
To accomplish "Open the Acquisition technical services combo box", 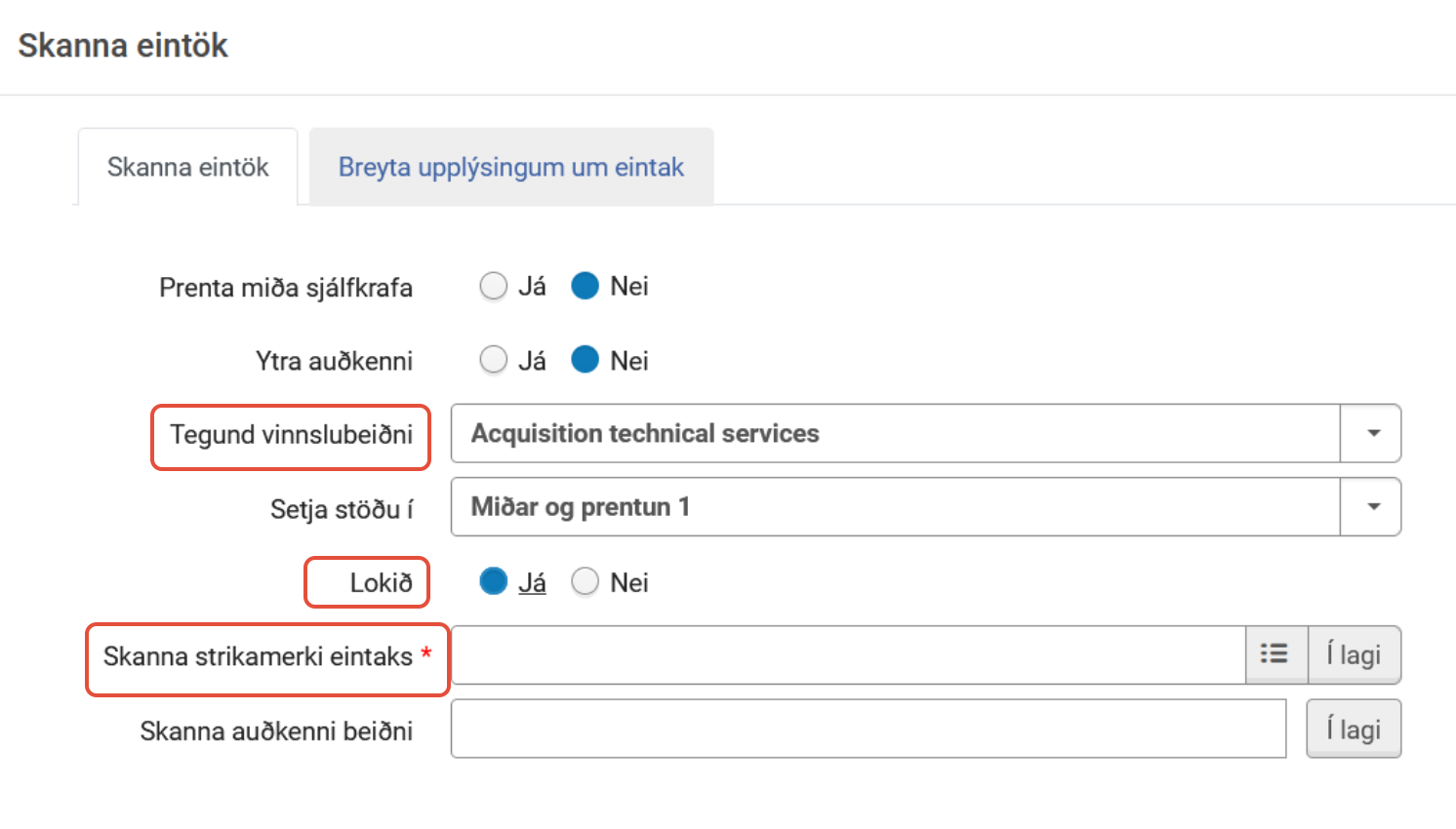I will (x=894, y=433).
